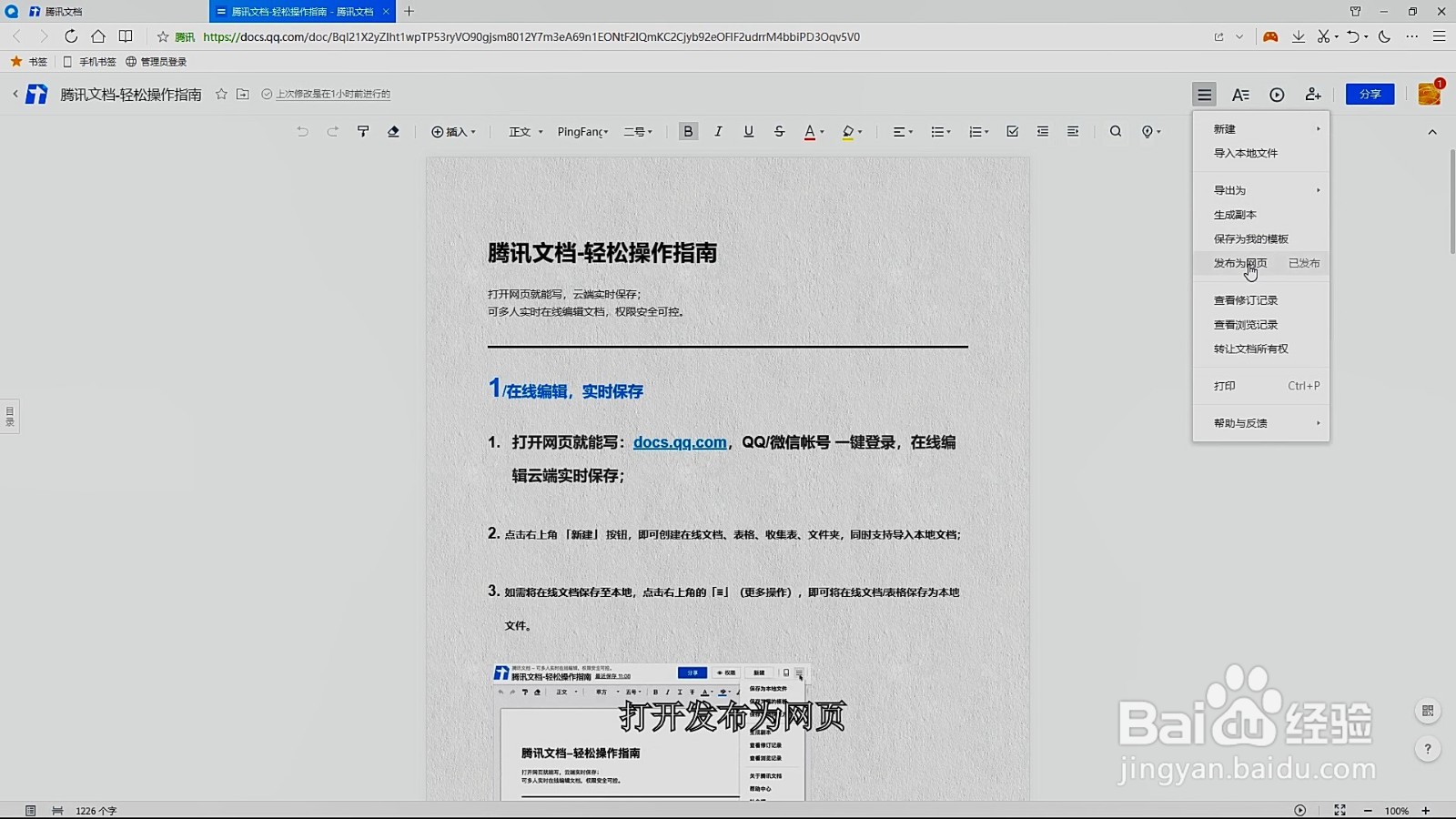This screenshot has width=1456, height=819.
Task: Expand the 导出为 submenu
Action: pos(1261,190)
